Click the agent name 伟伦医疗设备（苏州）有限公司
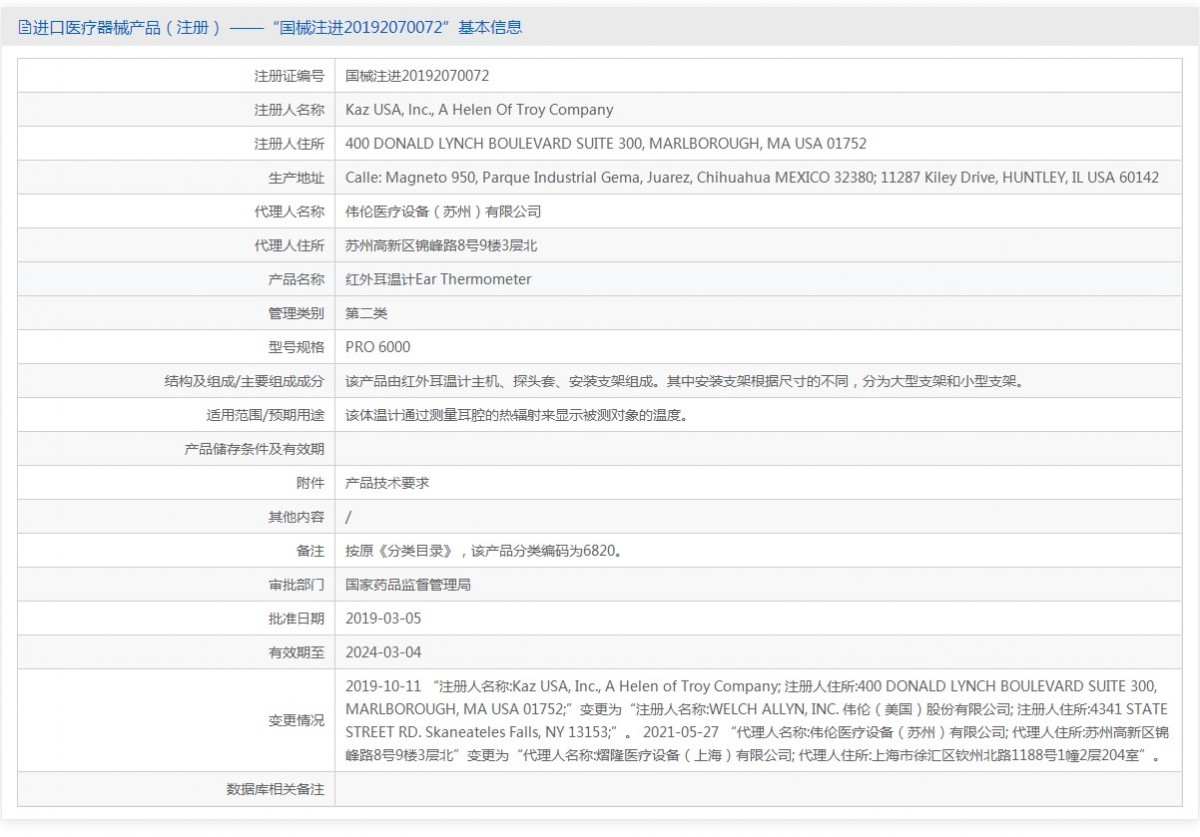1200x837 pixels. click(443, 212)
